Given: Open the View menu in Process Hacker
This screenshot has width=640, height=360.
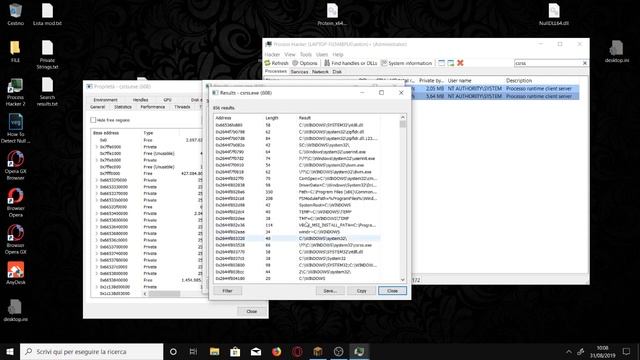Looking at the screenshot, I should coord(290,54).
